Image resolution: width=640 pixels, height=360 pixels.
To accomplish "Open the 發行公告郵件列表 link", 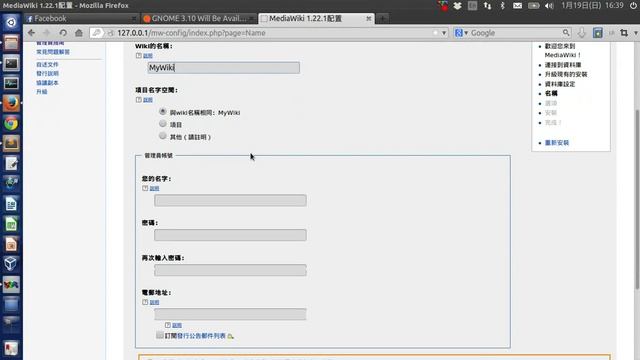I will click(x=201, y=336).
